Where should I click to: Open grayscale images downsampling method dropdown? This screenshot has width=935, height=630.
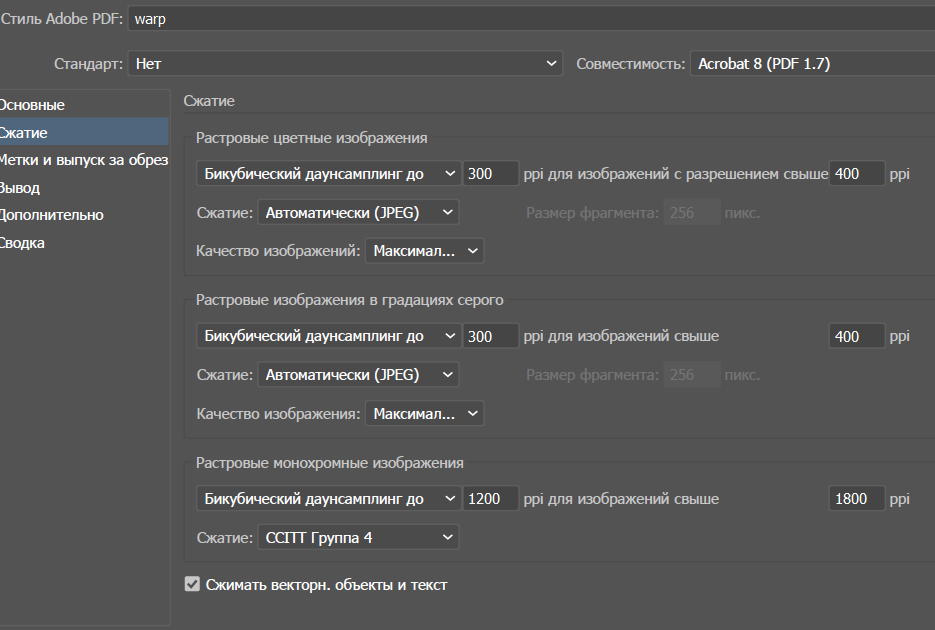328,336
